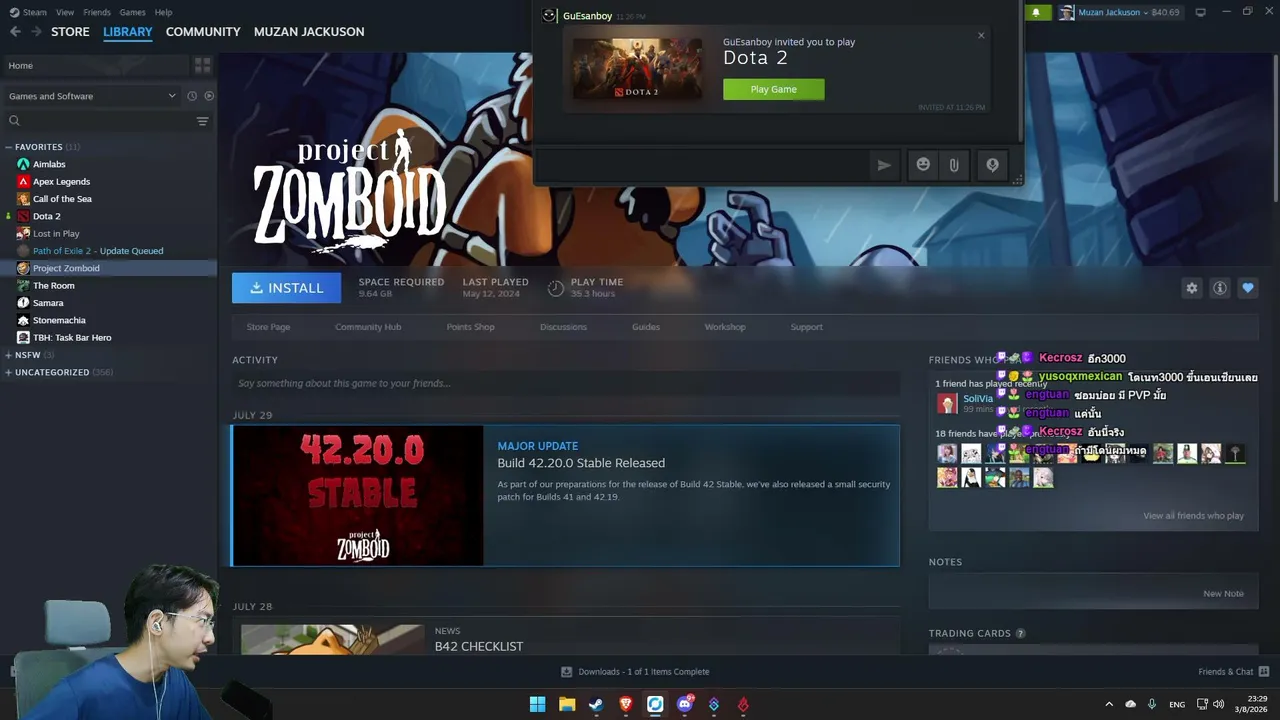Dismiss the Dota 2 invite

tap(981, 35)
